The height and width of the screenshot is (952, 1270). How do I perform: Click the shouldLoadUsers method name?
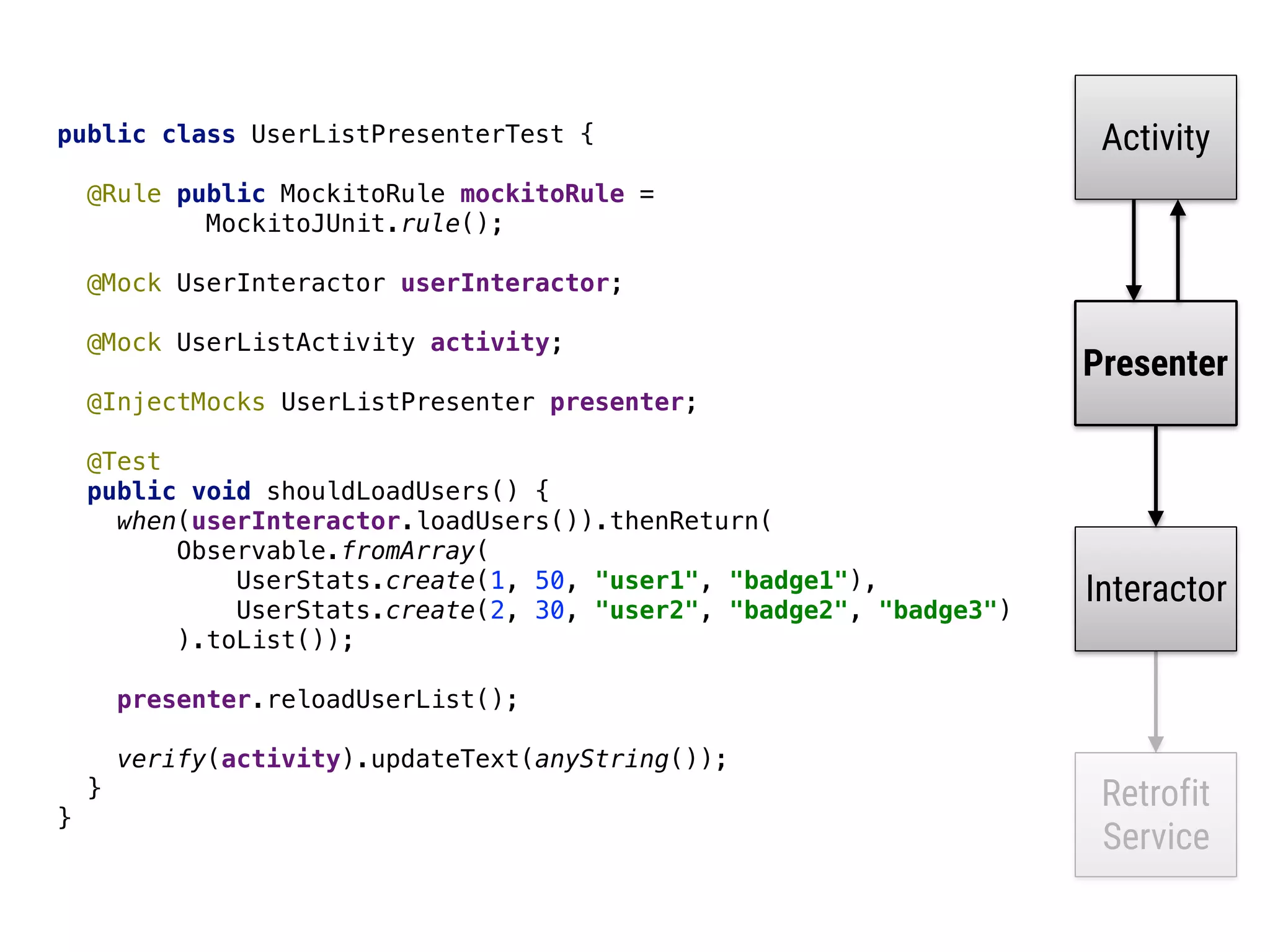(378, 491)
